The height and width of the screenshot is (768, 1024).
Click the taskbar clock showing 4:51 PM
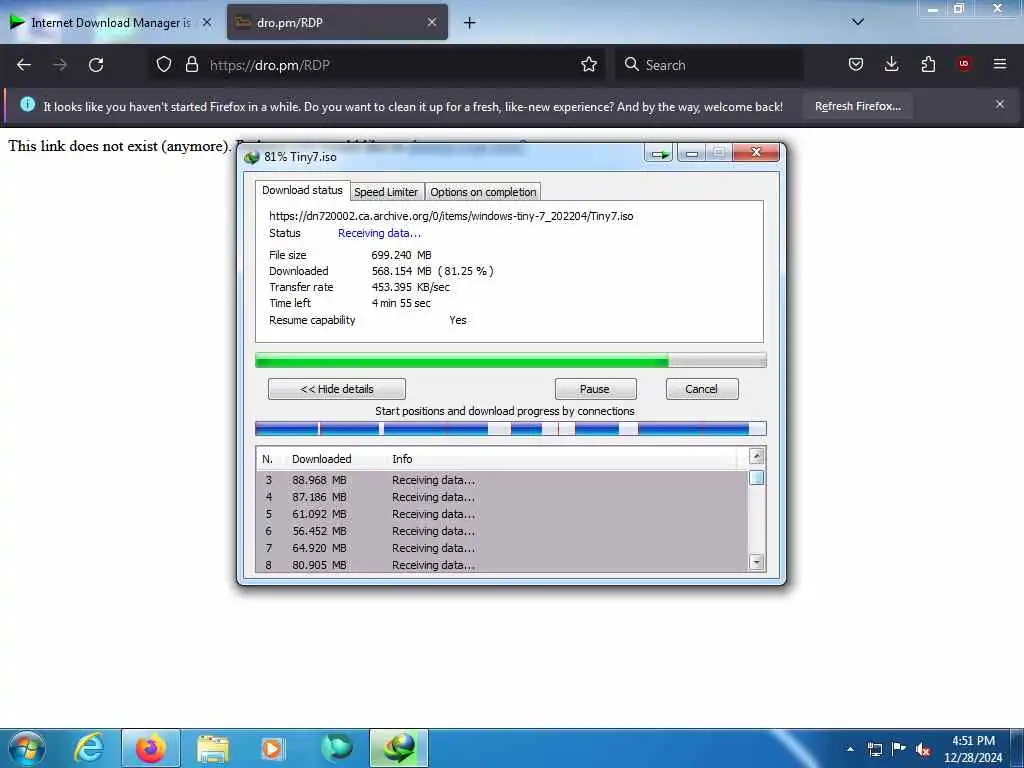(973, 749)
